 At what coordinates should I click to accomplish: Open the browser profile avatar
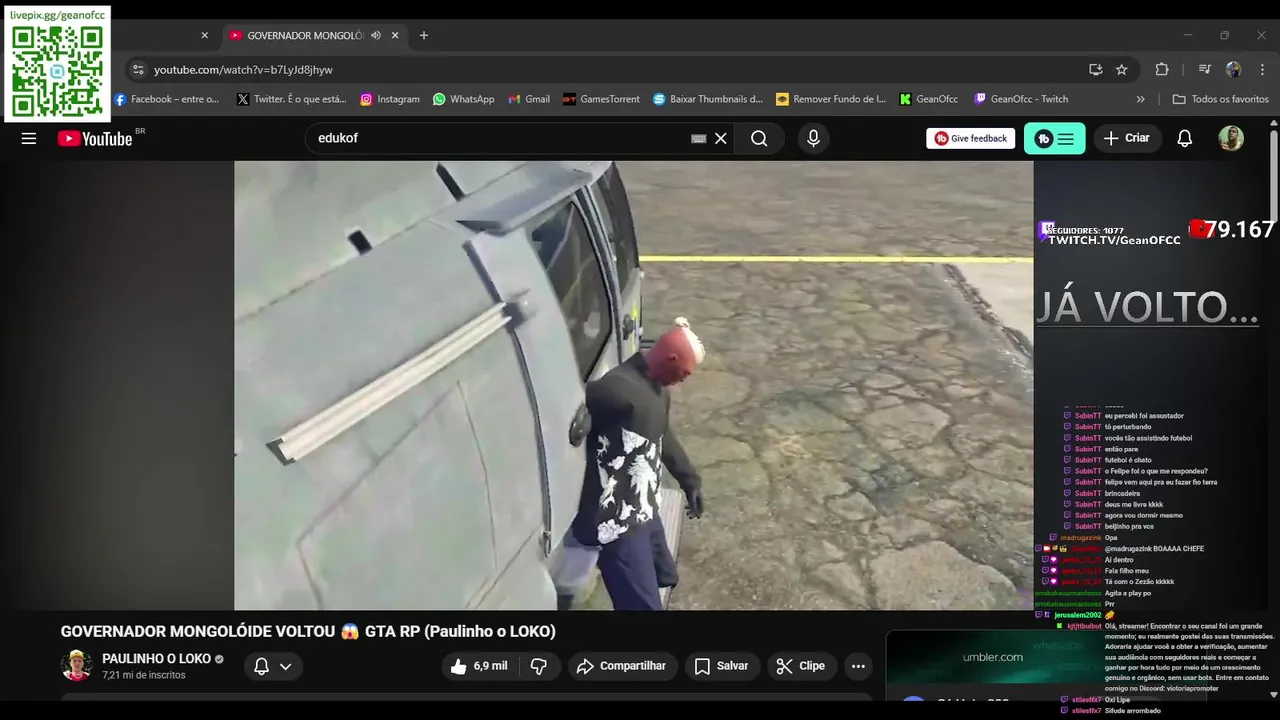1233,70
